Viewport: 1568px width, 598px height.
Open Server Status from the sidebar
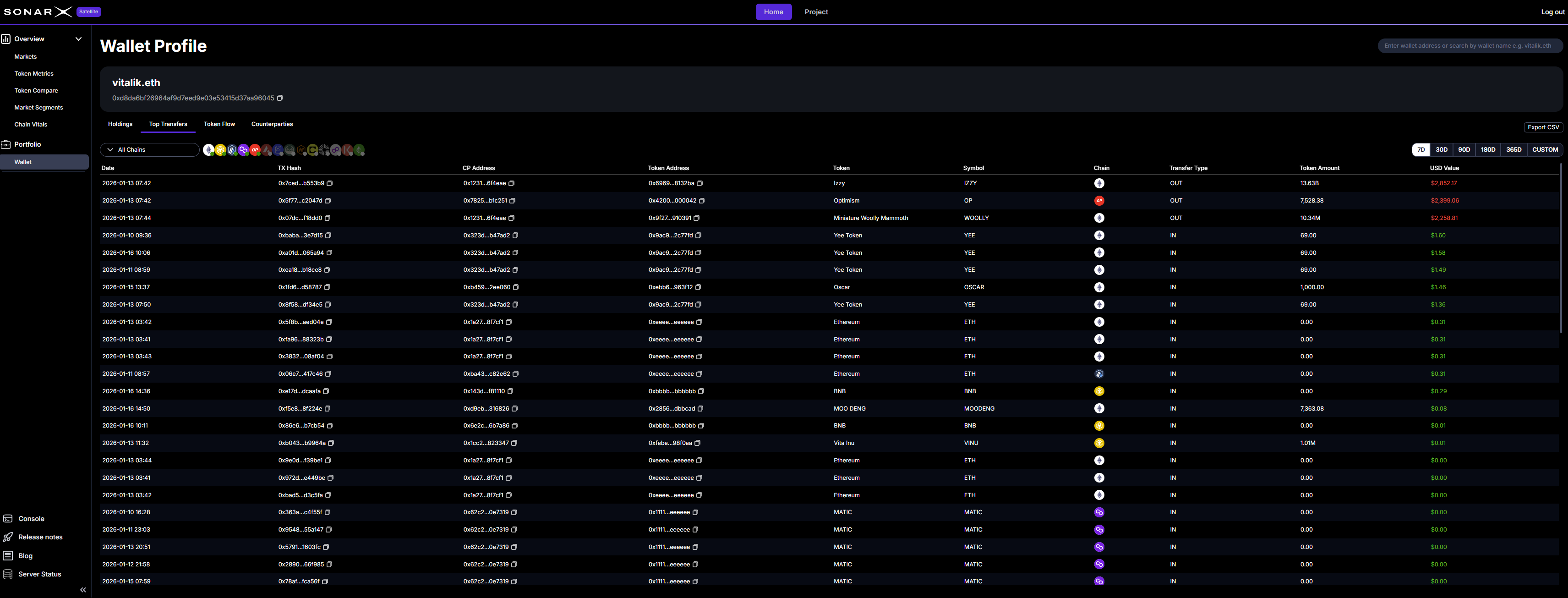tap(38, 574)
